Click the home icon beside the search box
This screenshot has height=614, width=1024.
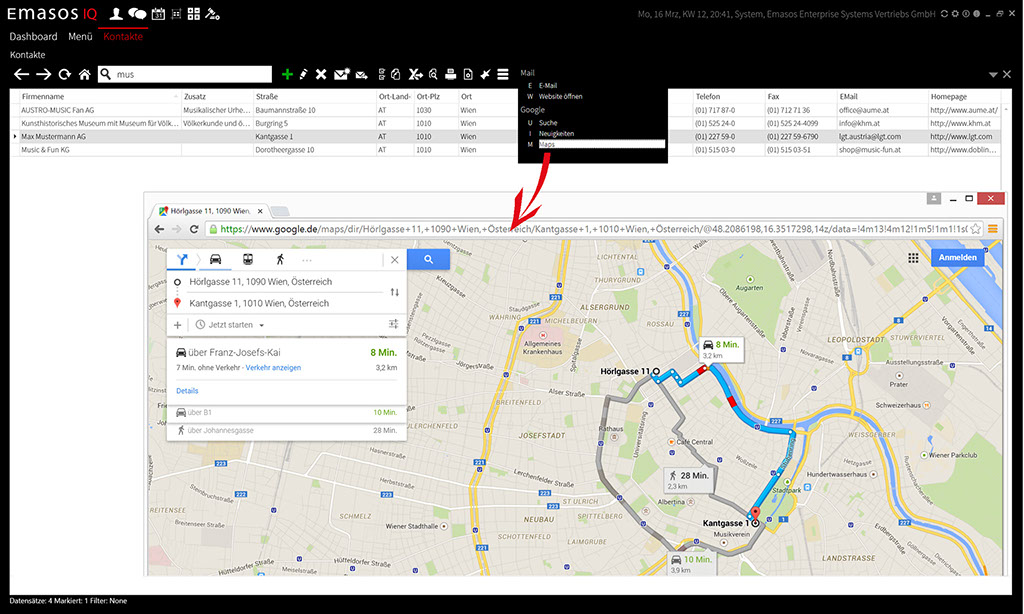pos(85,74)
